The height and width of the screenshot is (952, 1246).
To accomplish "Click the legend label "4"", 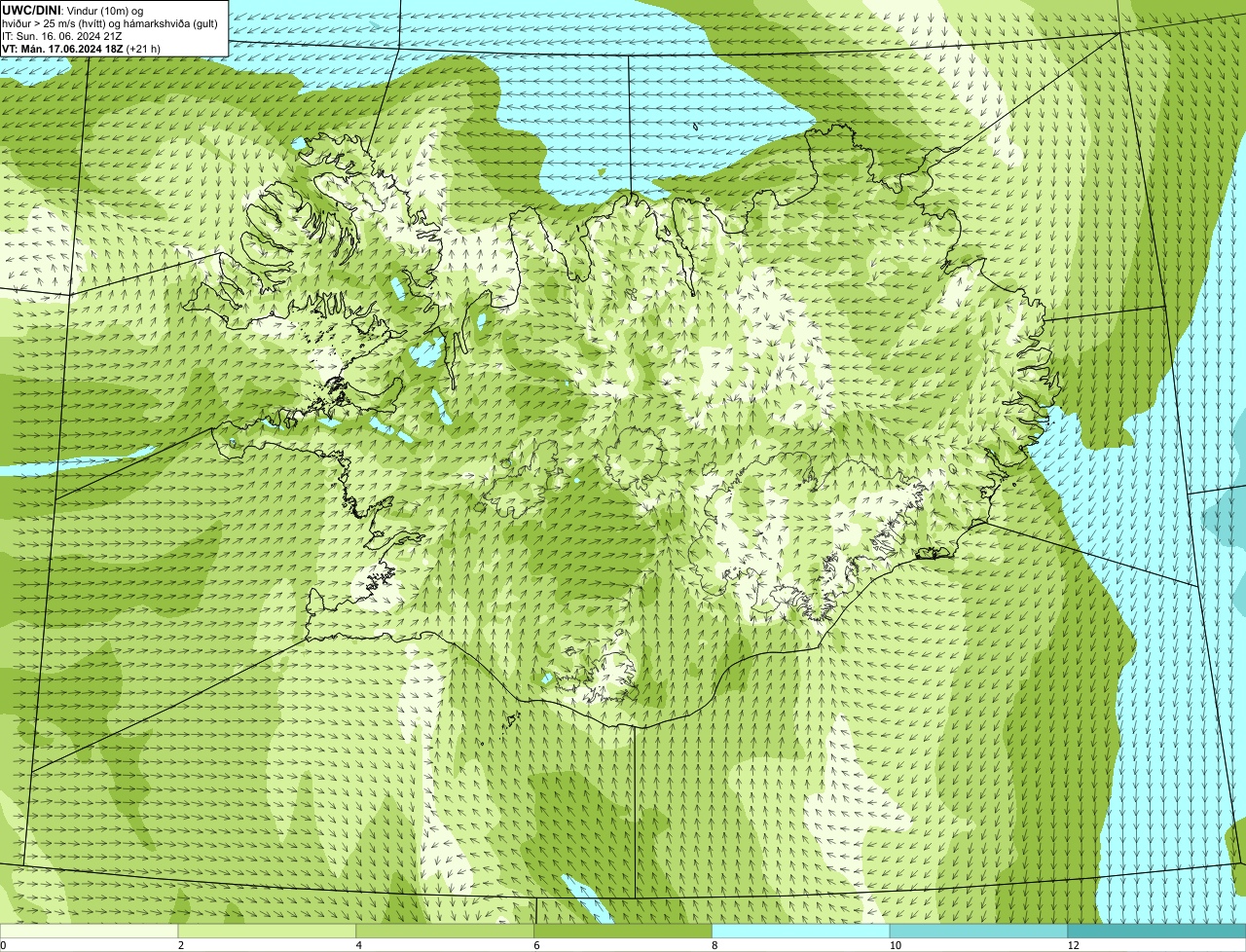I will click(x=359, y=945).
